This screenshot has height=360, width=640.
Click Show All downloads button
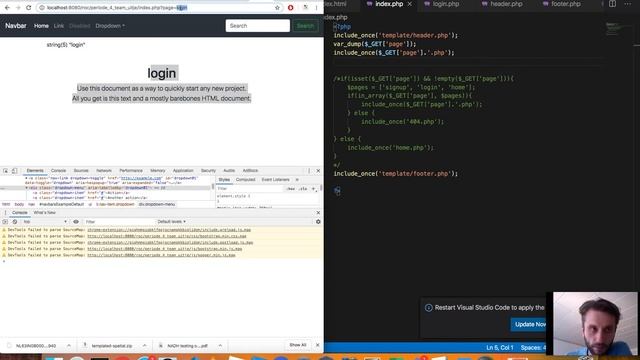[x=298, y=345]
